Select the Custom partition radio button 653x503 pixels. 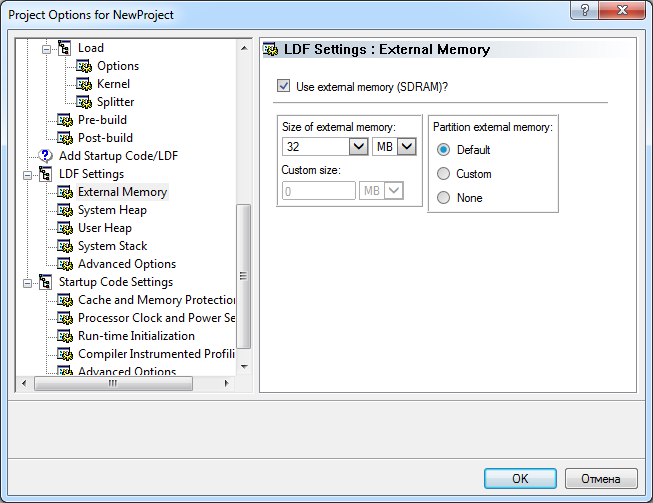click(x=444, y=174)
